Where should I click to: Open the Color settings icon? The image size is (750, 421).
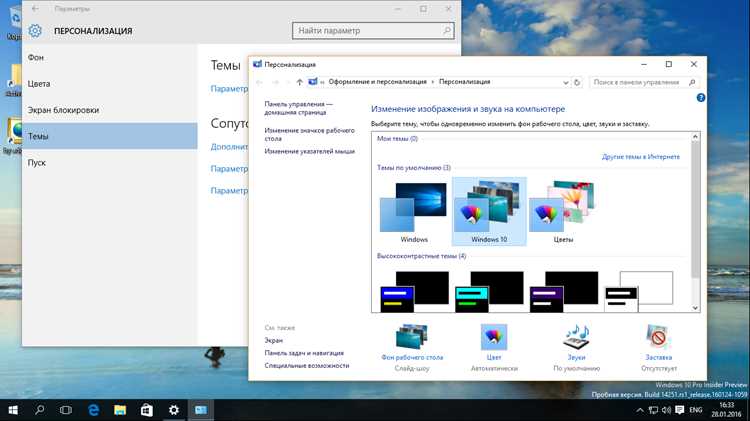[494, 337]
